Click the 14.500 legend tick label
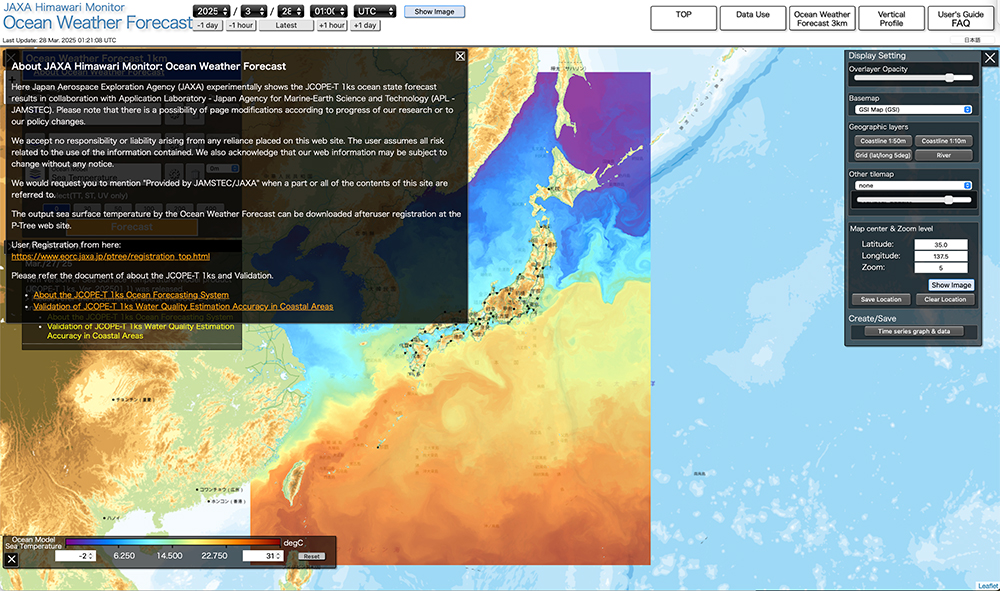The width and height of the screenshot is (1000, 591). tap(169, 556)
